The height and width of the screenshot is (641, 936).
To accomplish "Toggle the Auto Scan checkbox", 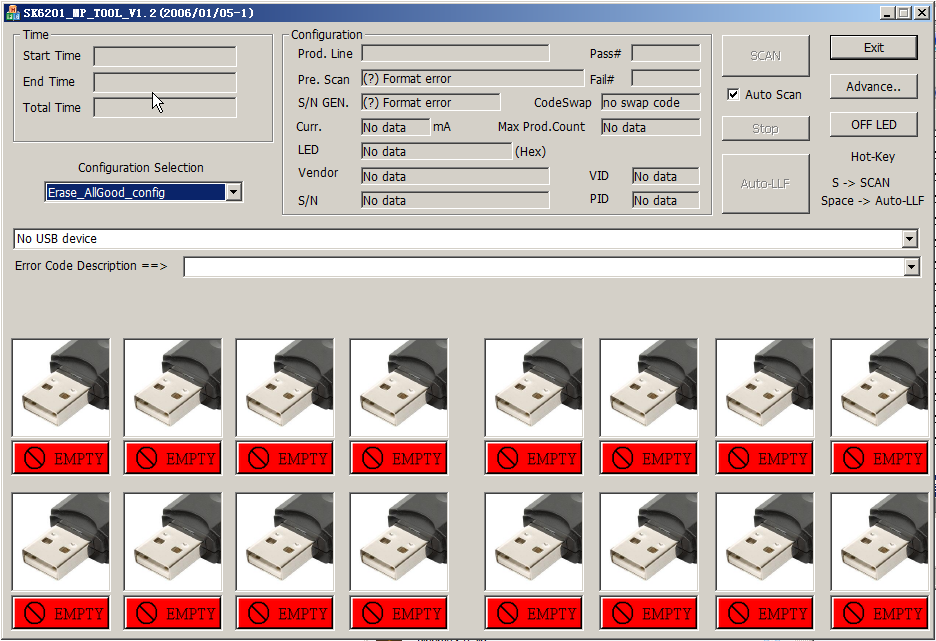I will [x=733, y=94].
